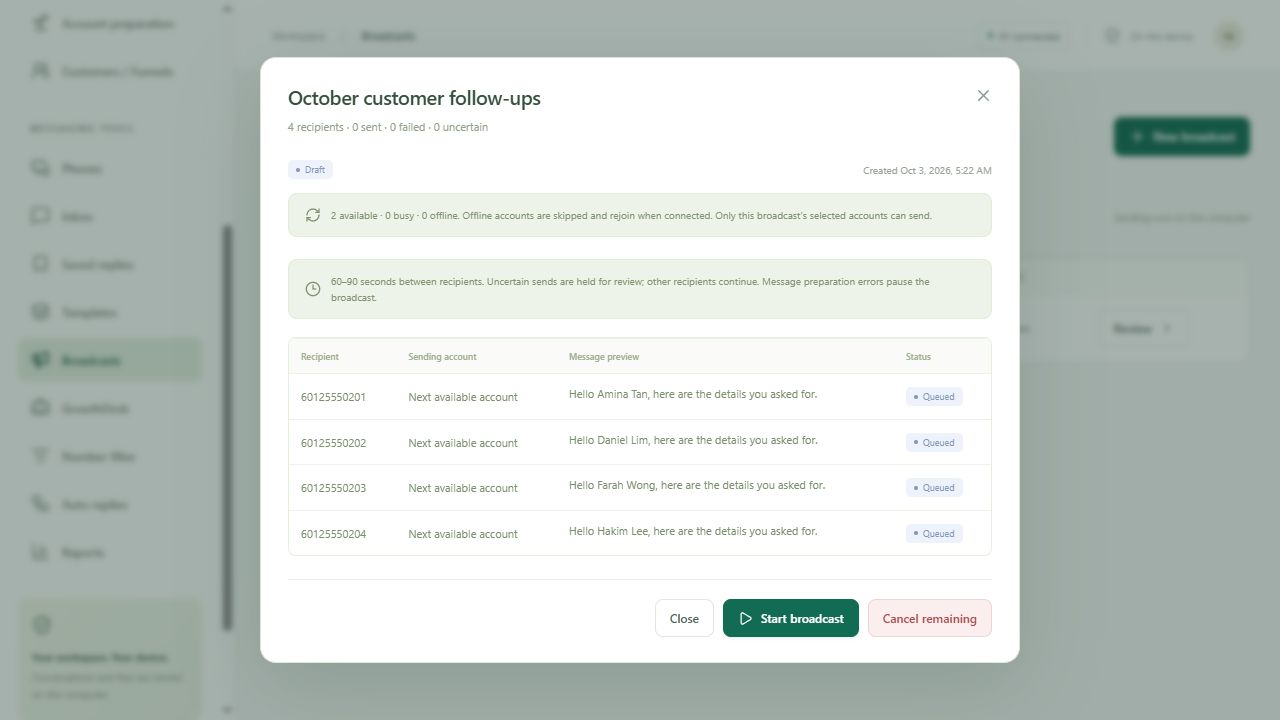Click the megaphone icon beside Broadcasts in the sidebar
The height and width of the screenshot is (720, 1280).
point(41,360)
